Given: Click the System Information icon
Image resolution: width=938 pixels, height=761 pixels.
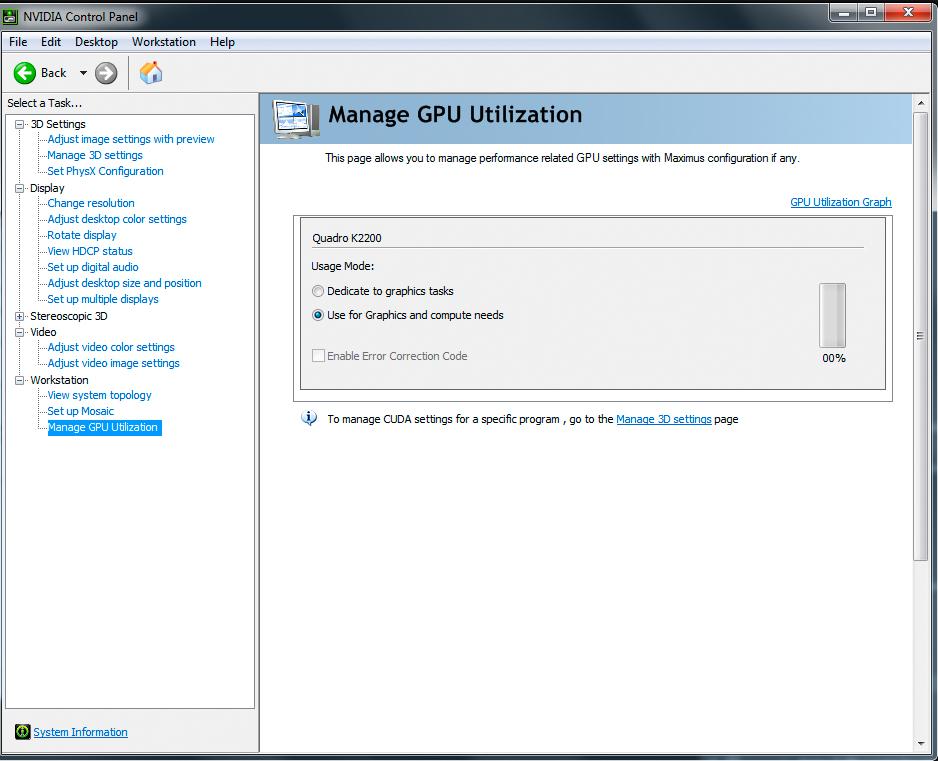Looking at the screenshot, I should 22,732.
